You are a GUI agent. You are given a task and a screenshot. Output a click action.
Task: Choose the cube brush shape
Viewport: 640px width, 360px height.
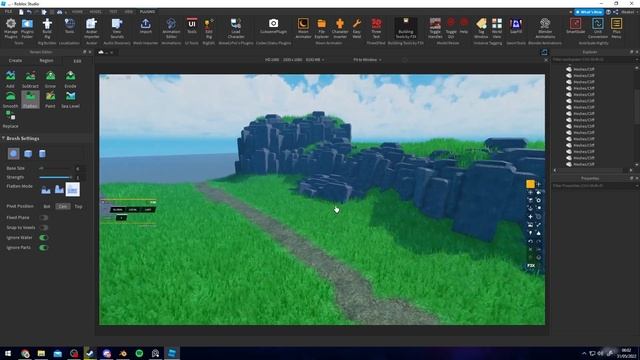point(28,153)
